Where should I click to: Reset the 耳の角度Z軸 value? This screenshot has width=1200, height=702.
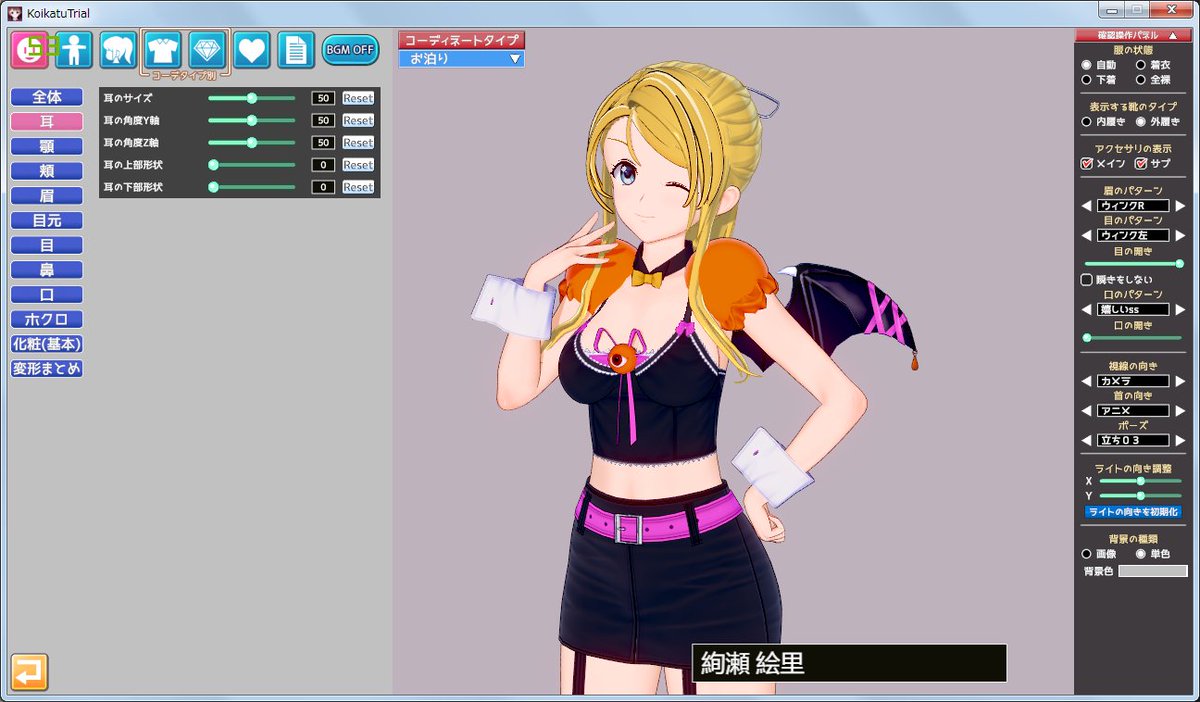(358, 143)
